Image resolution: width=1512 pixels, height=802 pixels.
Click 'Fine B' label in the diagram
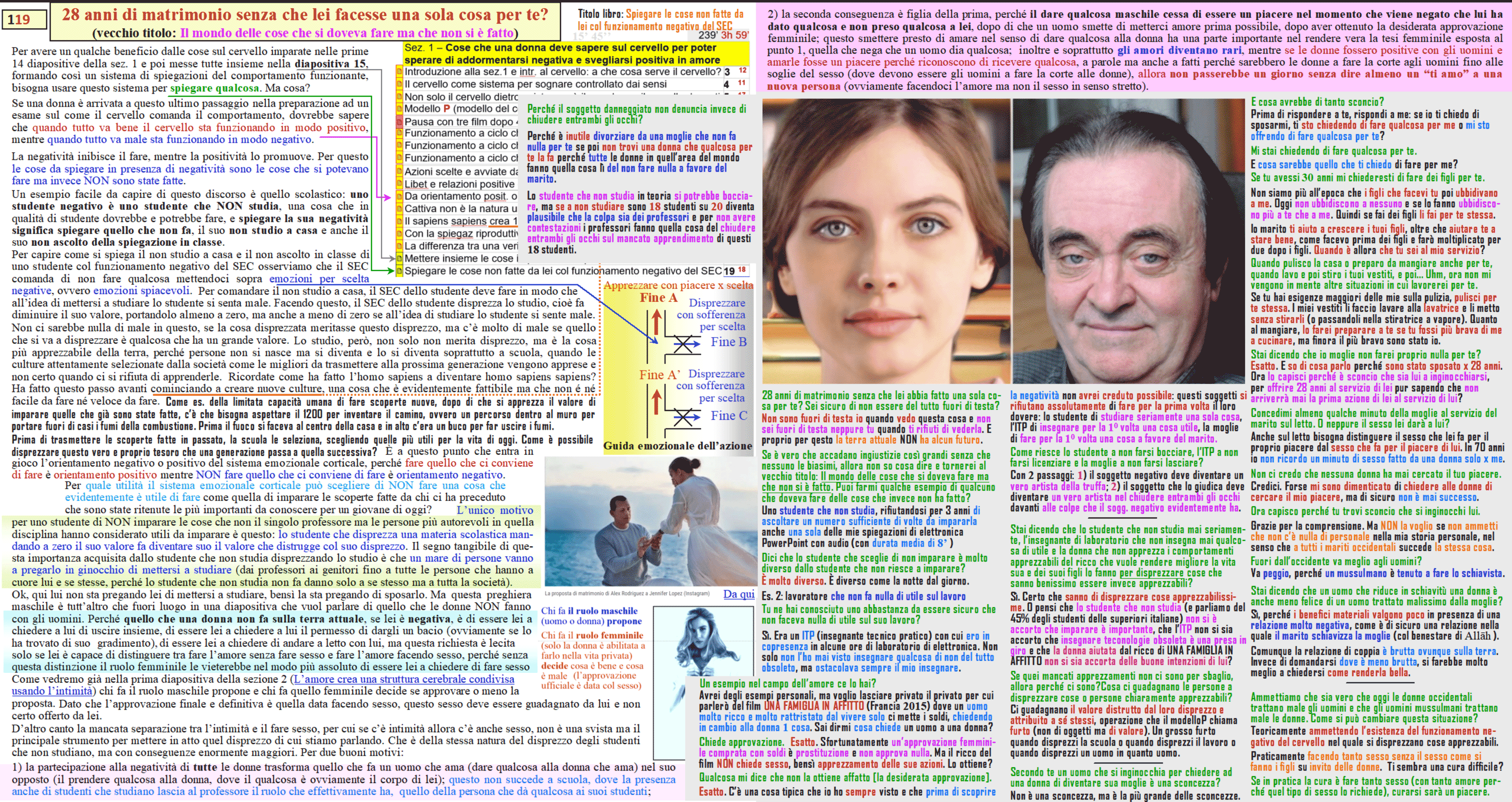click(x=728, y=342)
